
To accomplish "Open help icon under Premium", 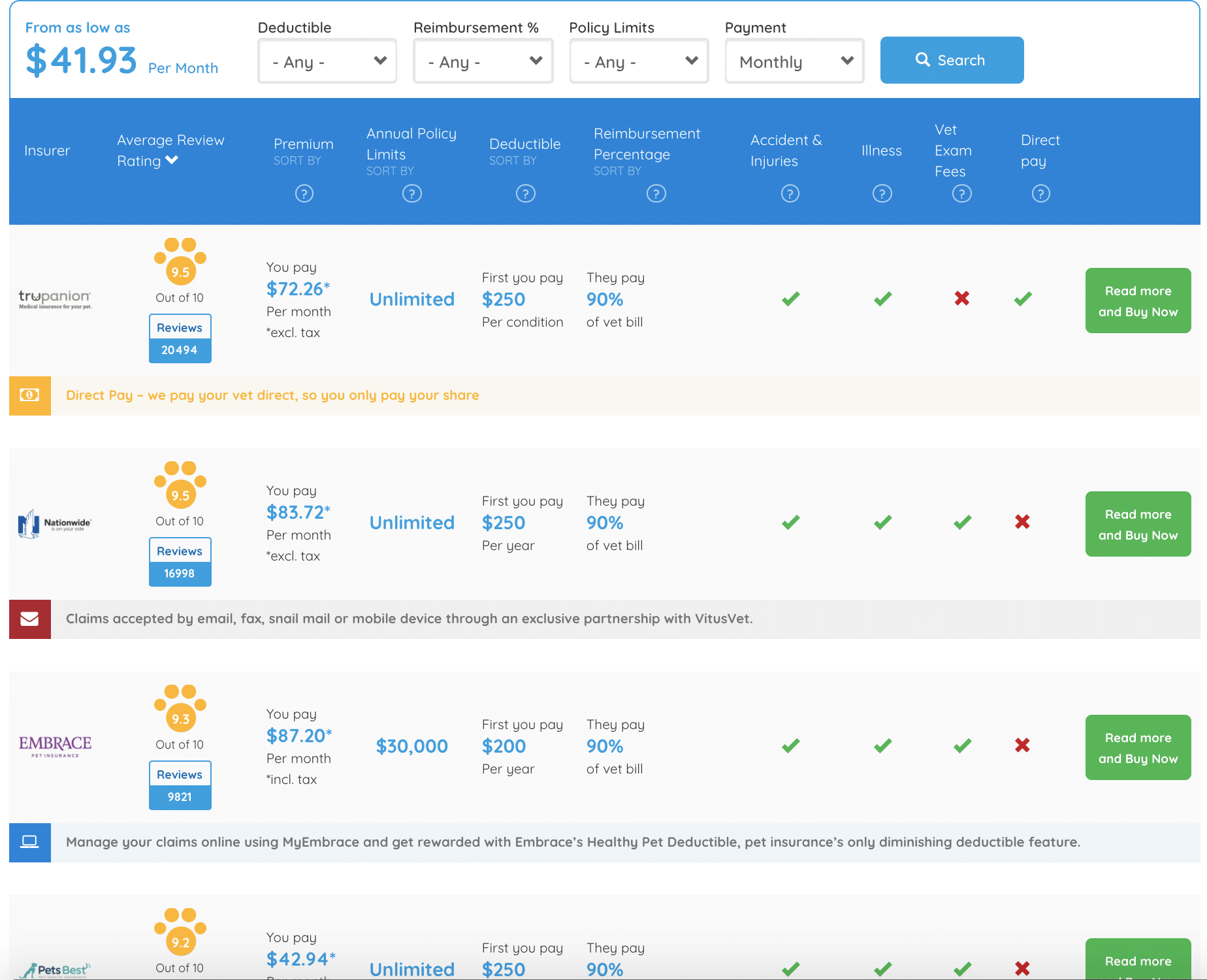I will point(304,193).
